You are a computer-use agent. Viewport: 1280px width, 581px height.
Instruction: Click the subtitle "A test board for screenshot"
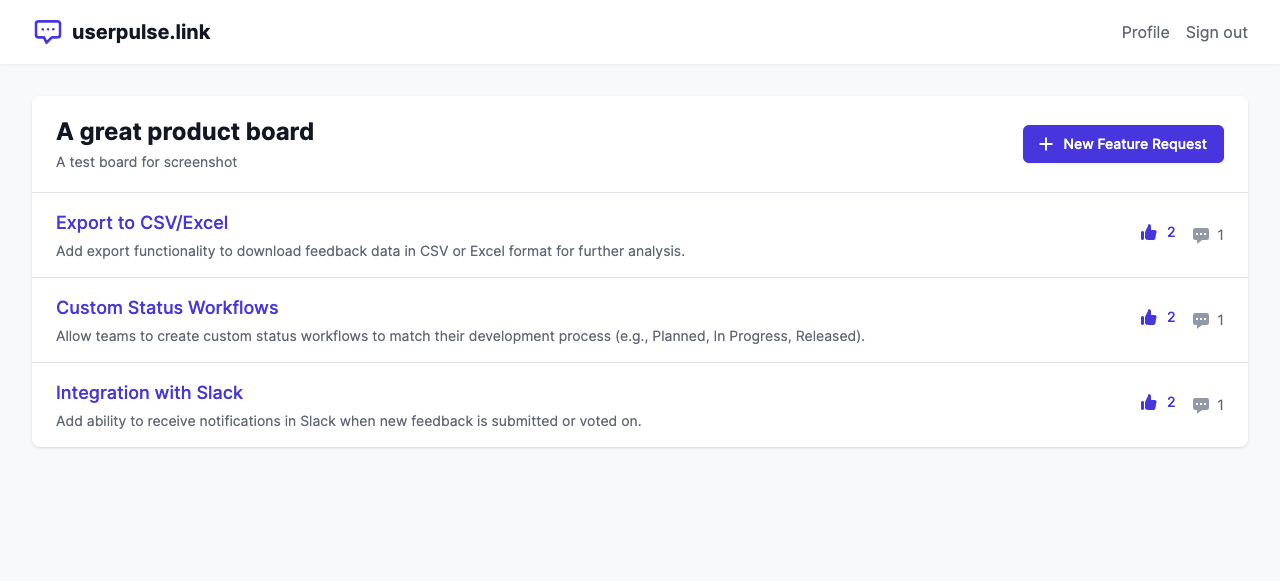[147, 162]
